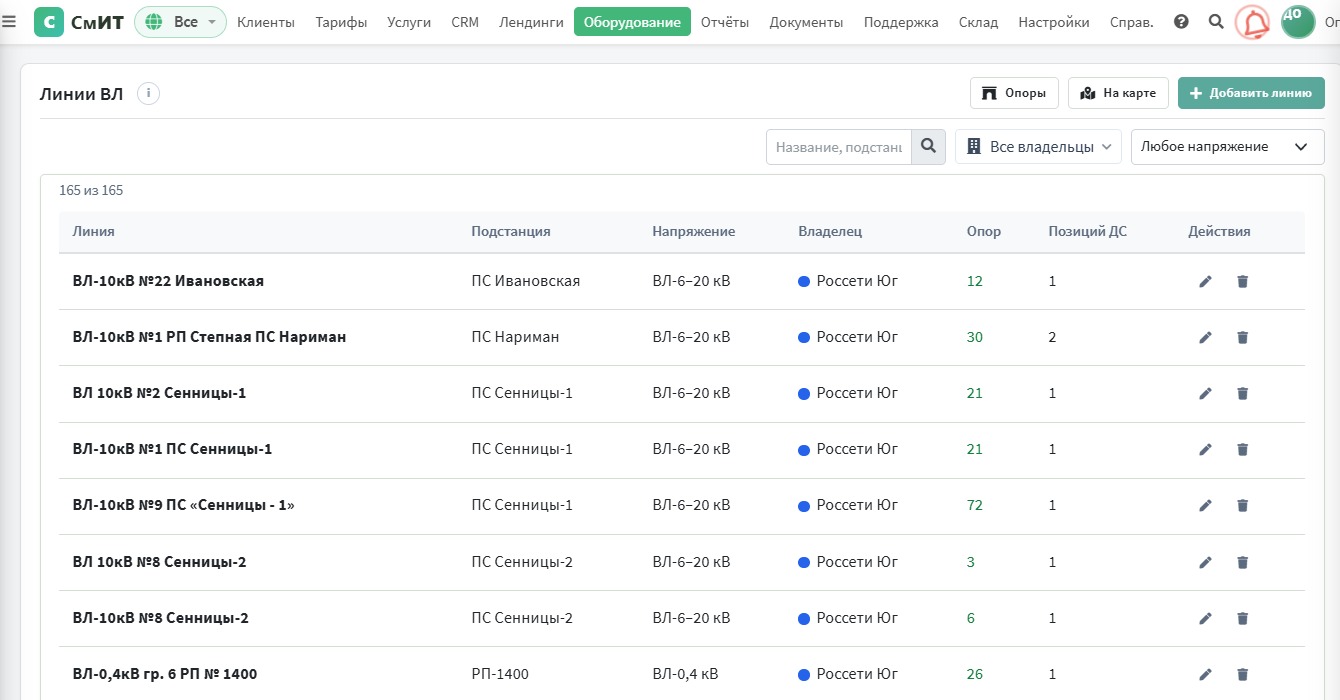Click the Напряжение column header
This screenshot has width=1340, height=700.
(694, 232)
